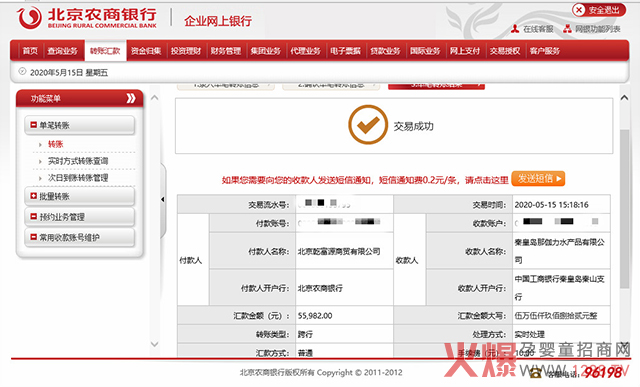The image size is (640, 387).
Task: Click payee bank 中国工商银行秦皇岛秦山支行
Action: point(559,287)
